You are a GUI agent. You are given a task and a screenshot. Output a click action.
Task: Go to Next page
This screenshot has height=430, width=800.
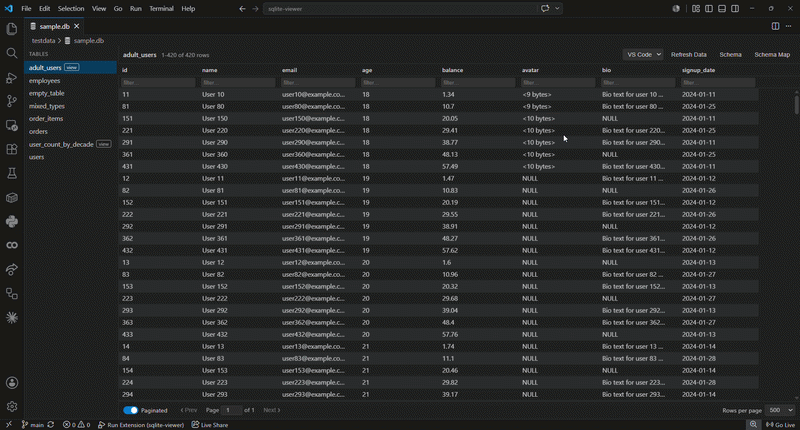[x=271, y=410]
